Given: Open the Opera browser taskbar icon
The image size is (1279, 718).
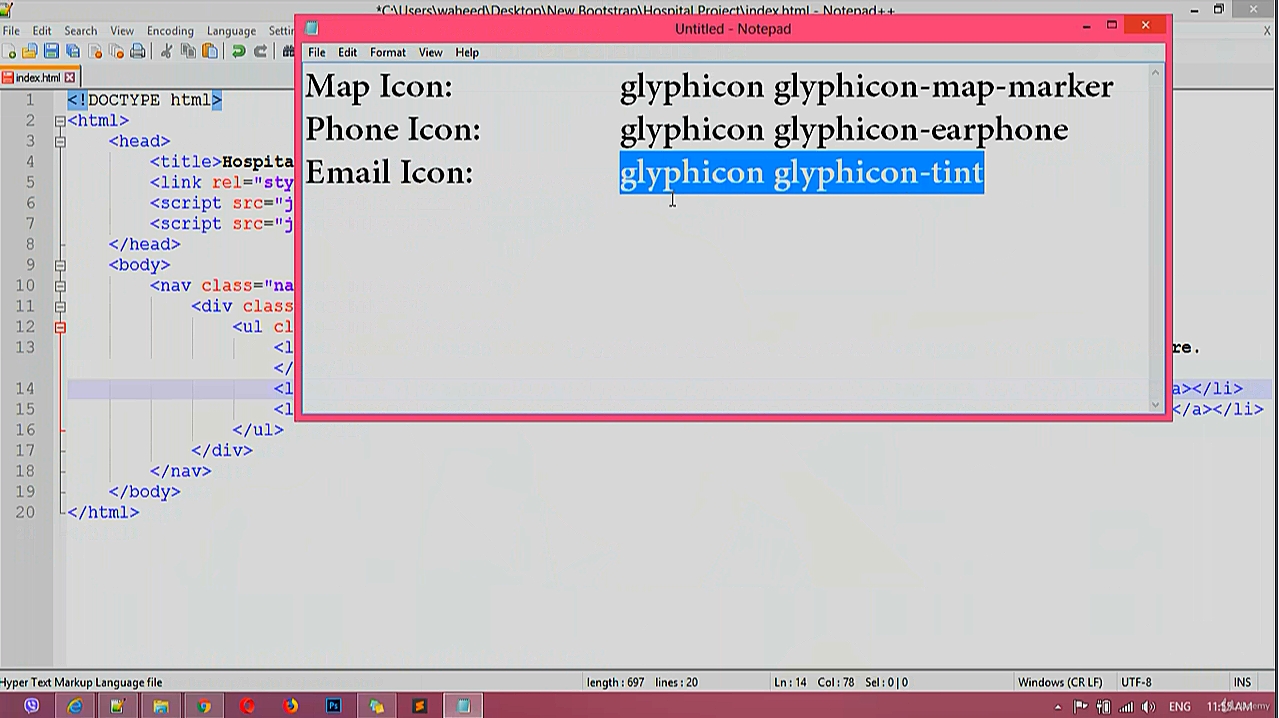Looking at the screenshot, I should pos(247,706).
